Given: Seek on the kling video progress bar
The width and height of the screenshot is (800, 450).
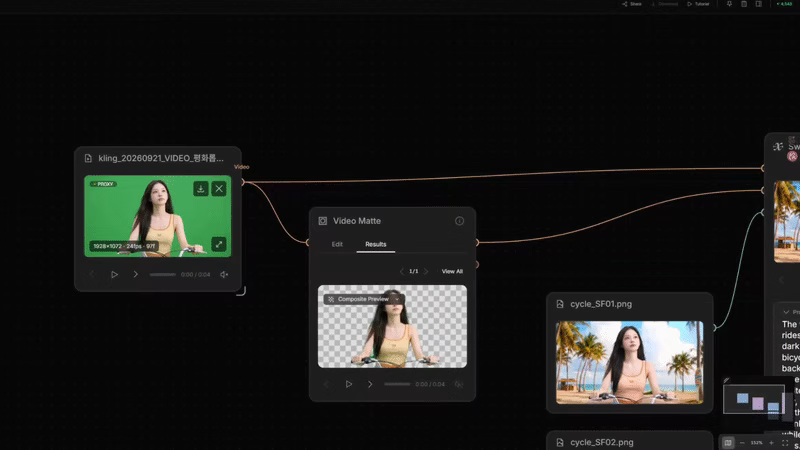Looking at the screenshot, I should (163, 274).
